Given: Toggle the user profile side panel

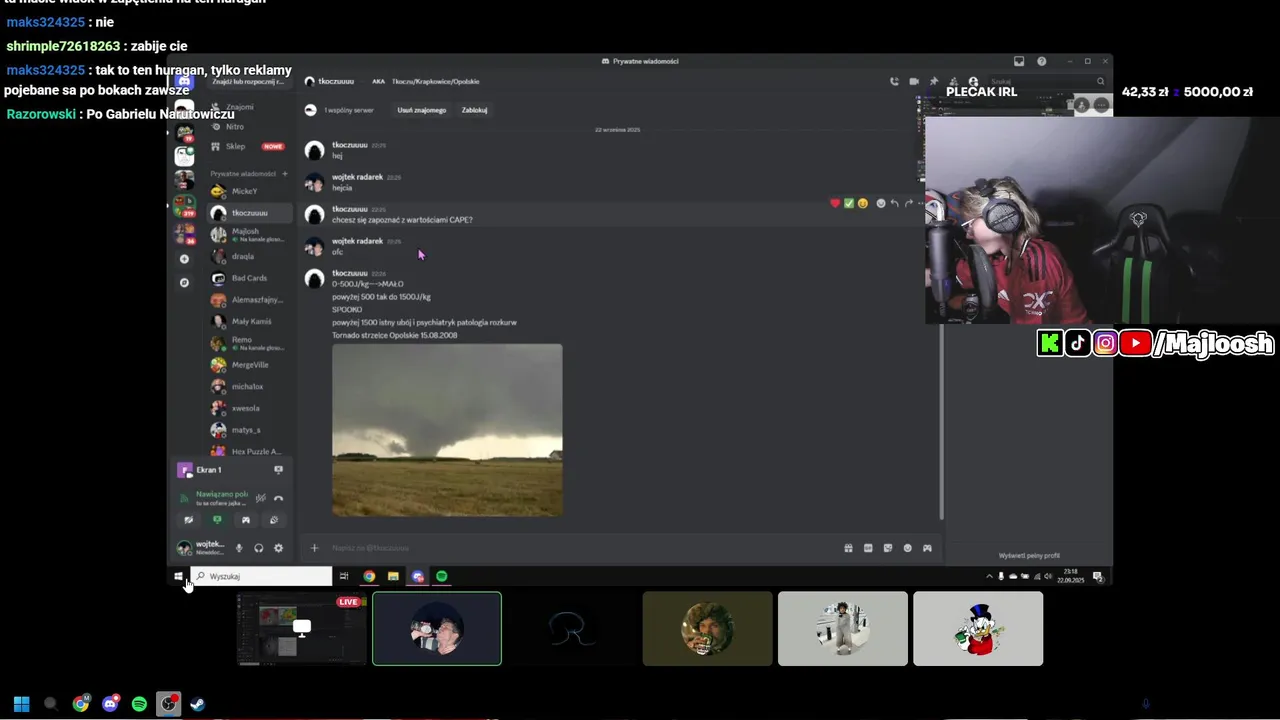Looking at the screenshot, I should [x=973, y=82].
